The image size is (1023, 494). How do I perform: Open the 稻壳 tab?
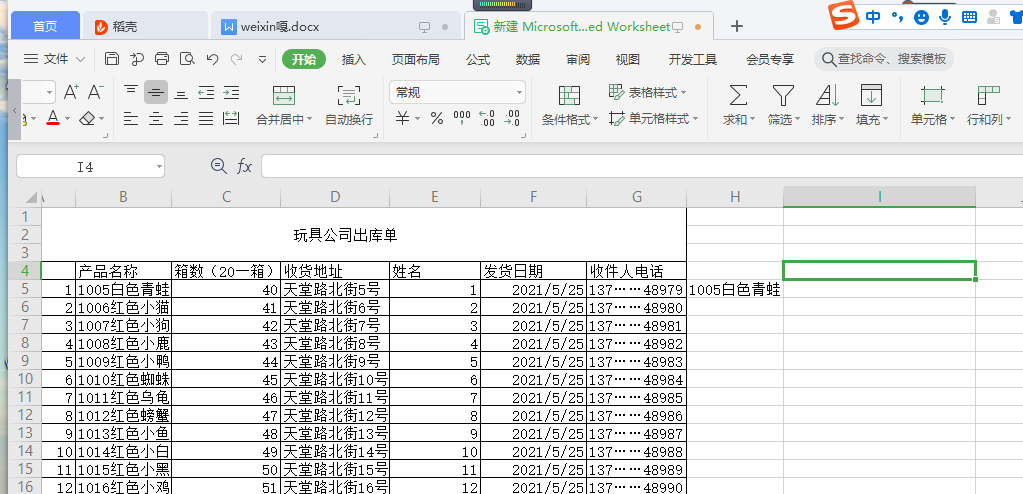tap(145, 27)
